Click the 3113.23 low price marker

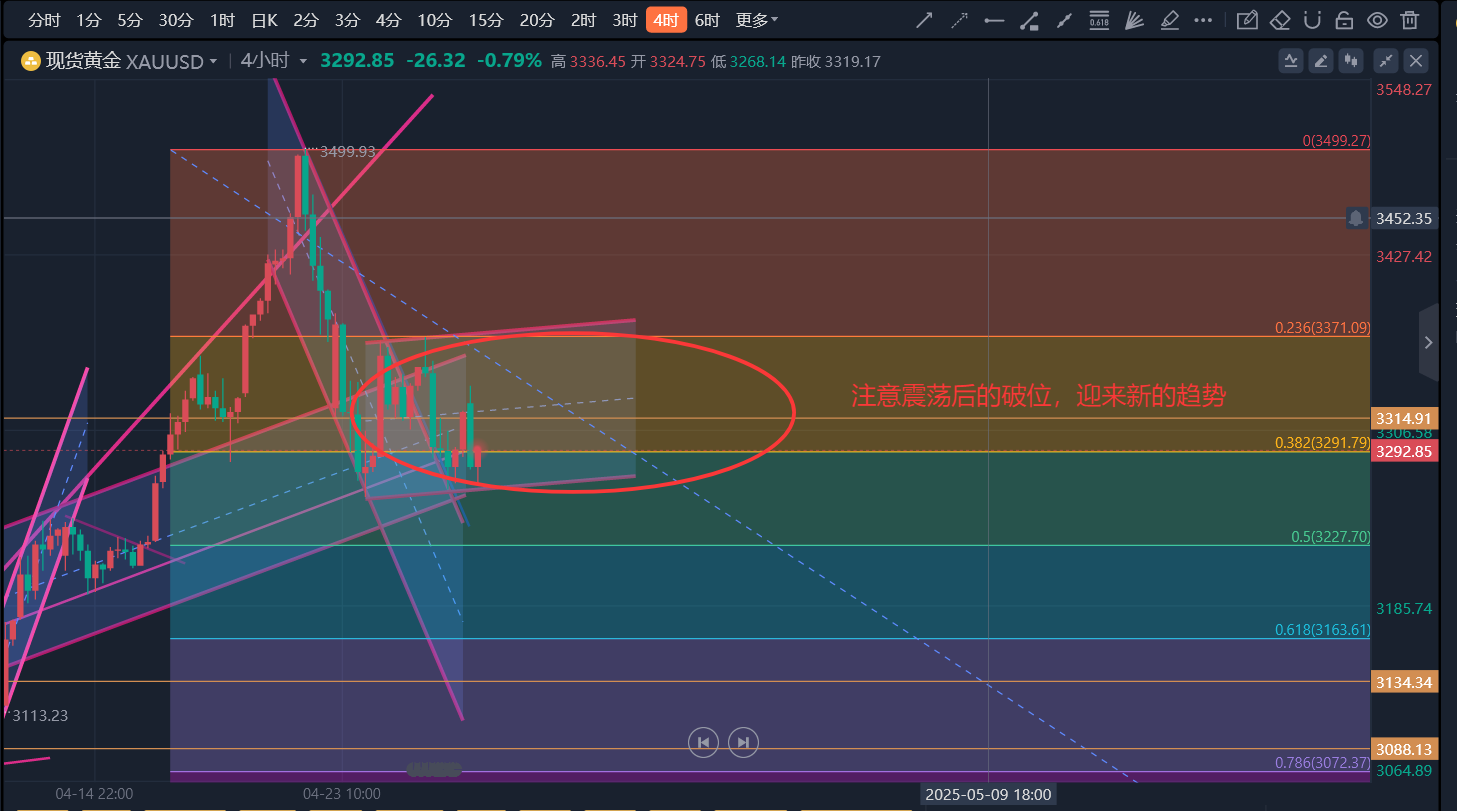[x=40, y=715]
